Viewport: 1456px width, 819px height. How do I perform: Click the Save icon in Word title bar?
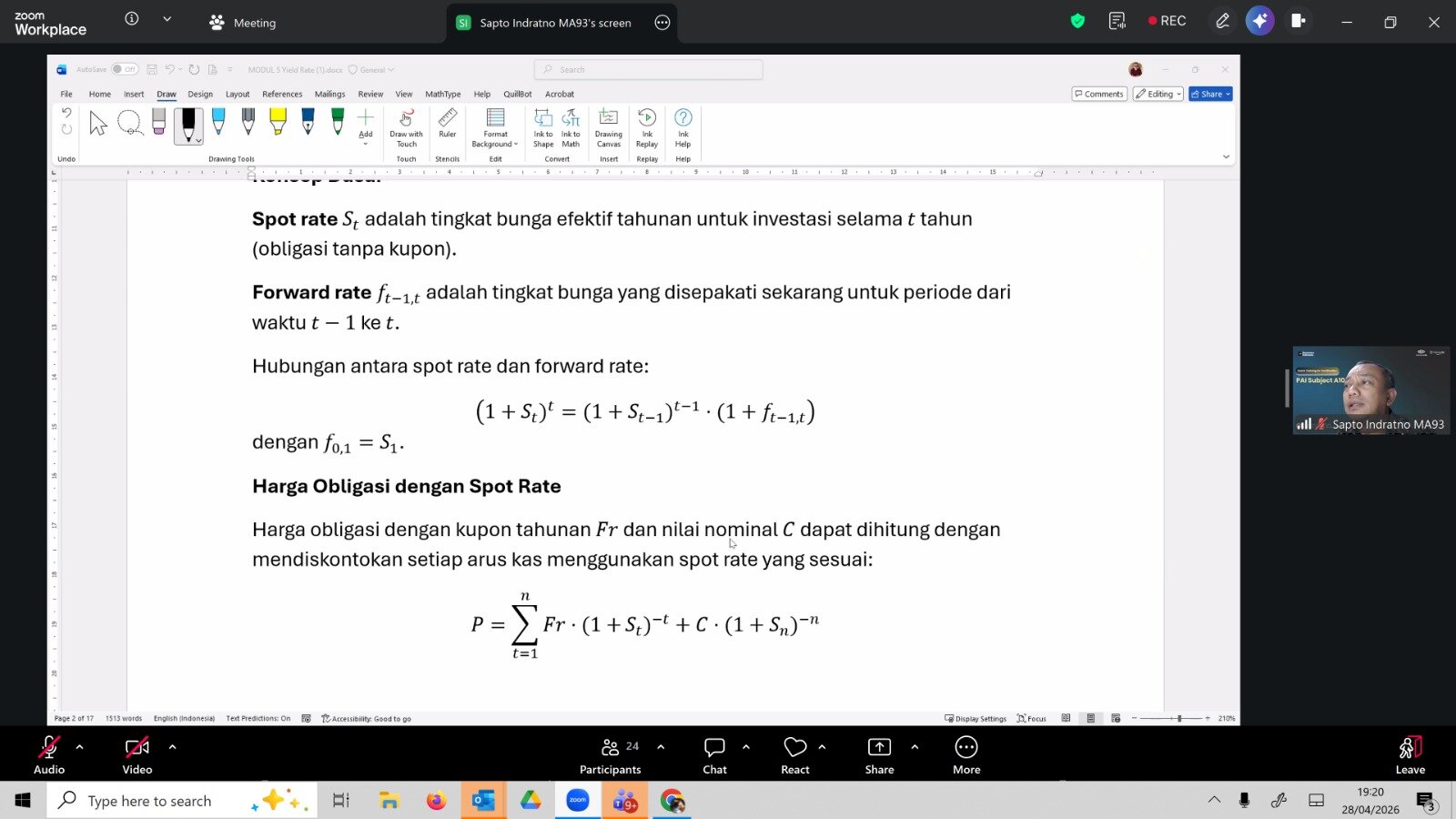tap(152, 69)
